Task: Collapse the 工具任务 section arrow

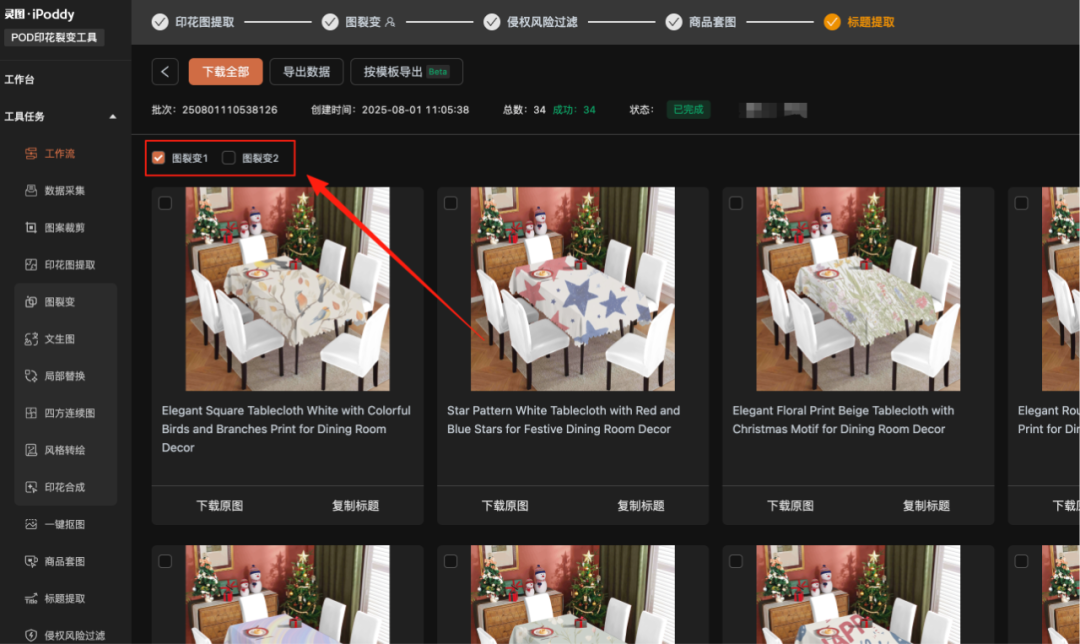Action: pos(113,117)
